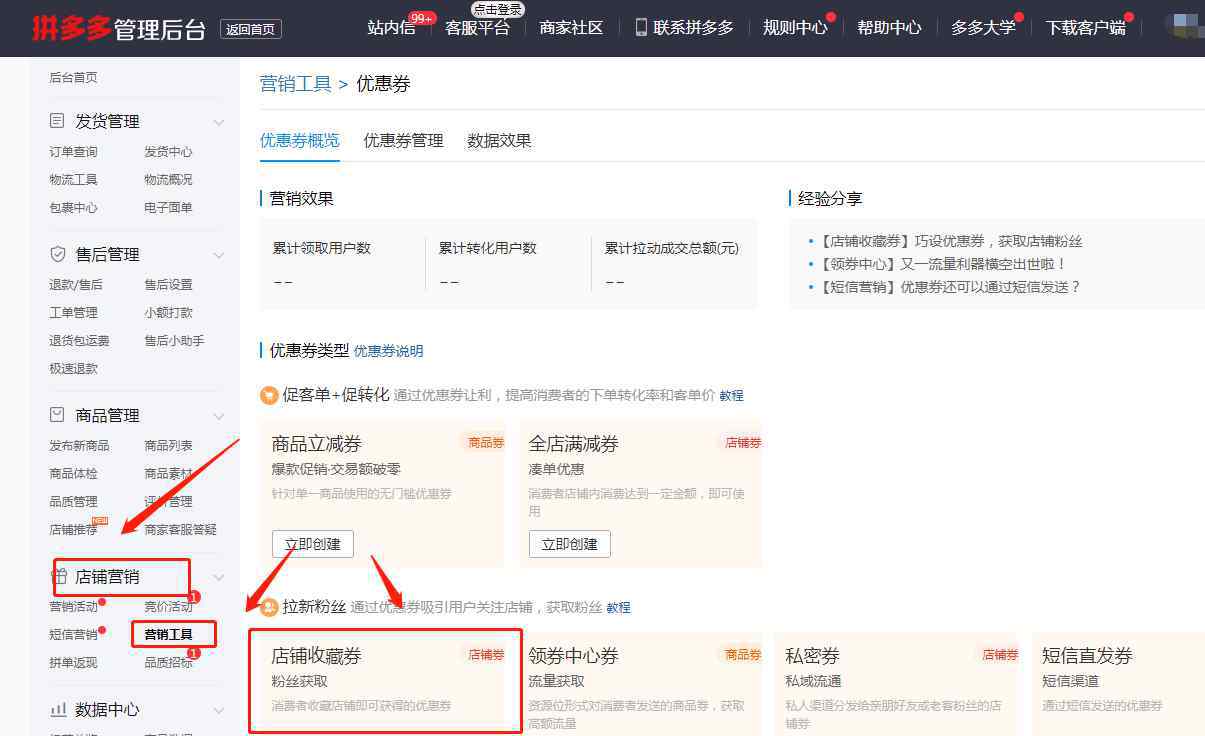
Task: Go to 后台首页 in the sidebar
Action: pos(74,78)
